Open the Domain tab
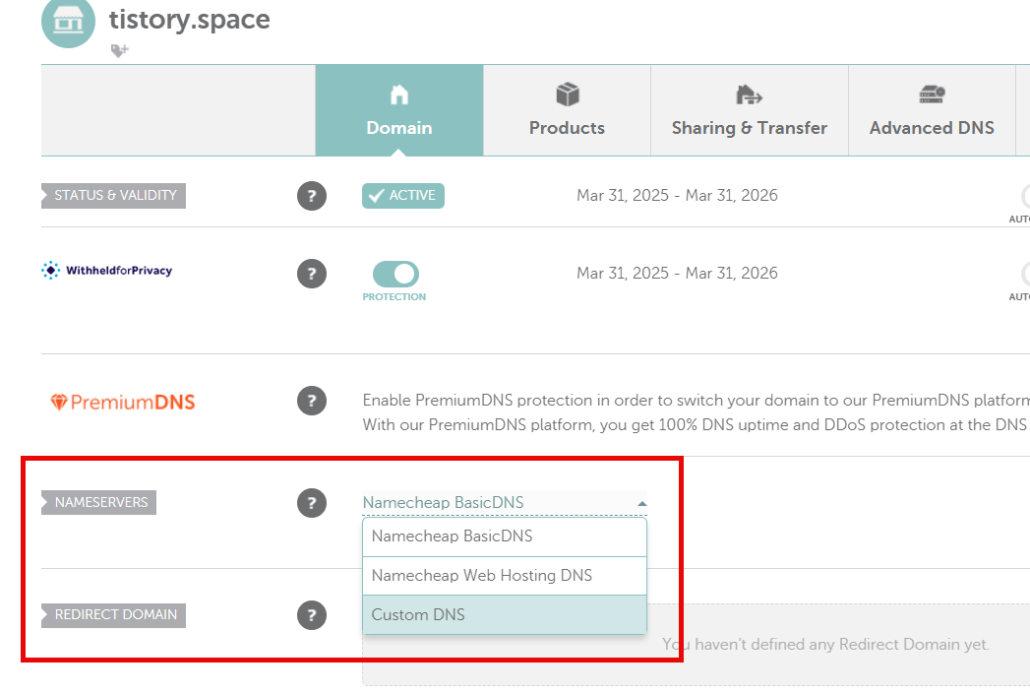1030x694 pixels. pyautogui.click(x=399, y=110)
